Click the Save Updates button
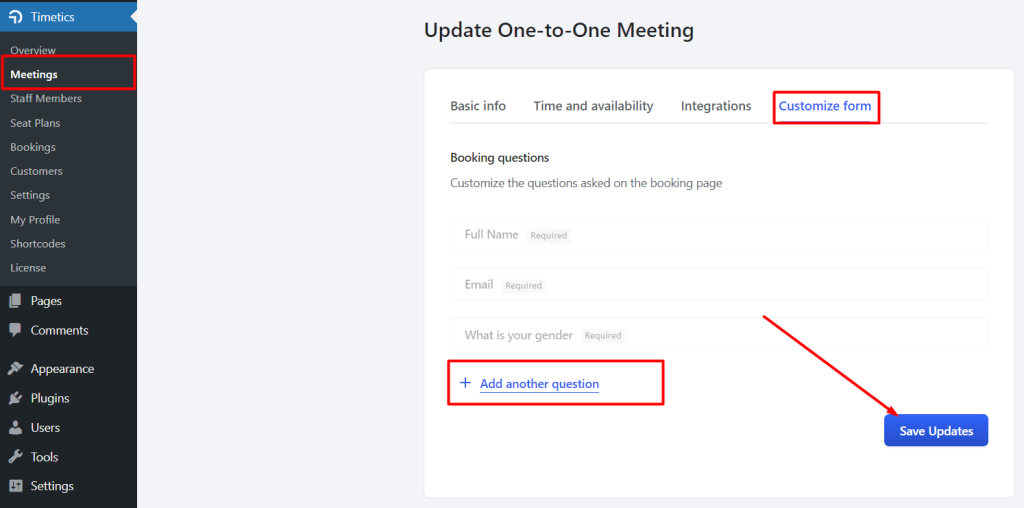Viewport: 1024px width, 508px height. (x=936, y=431)
